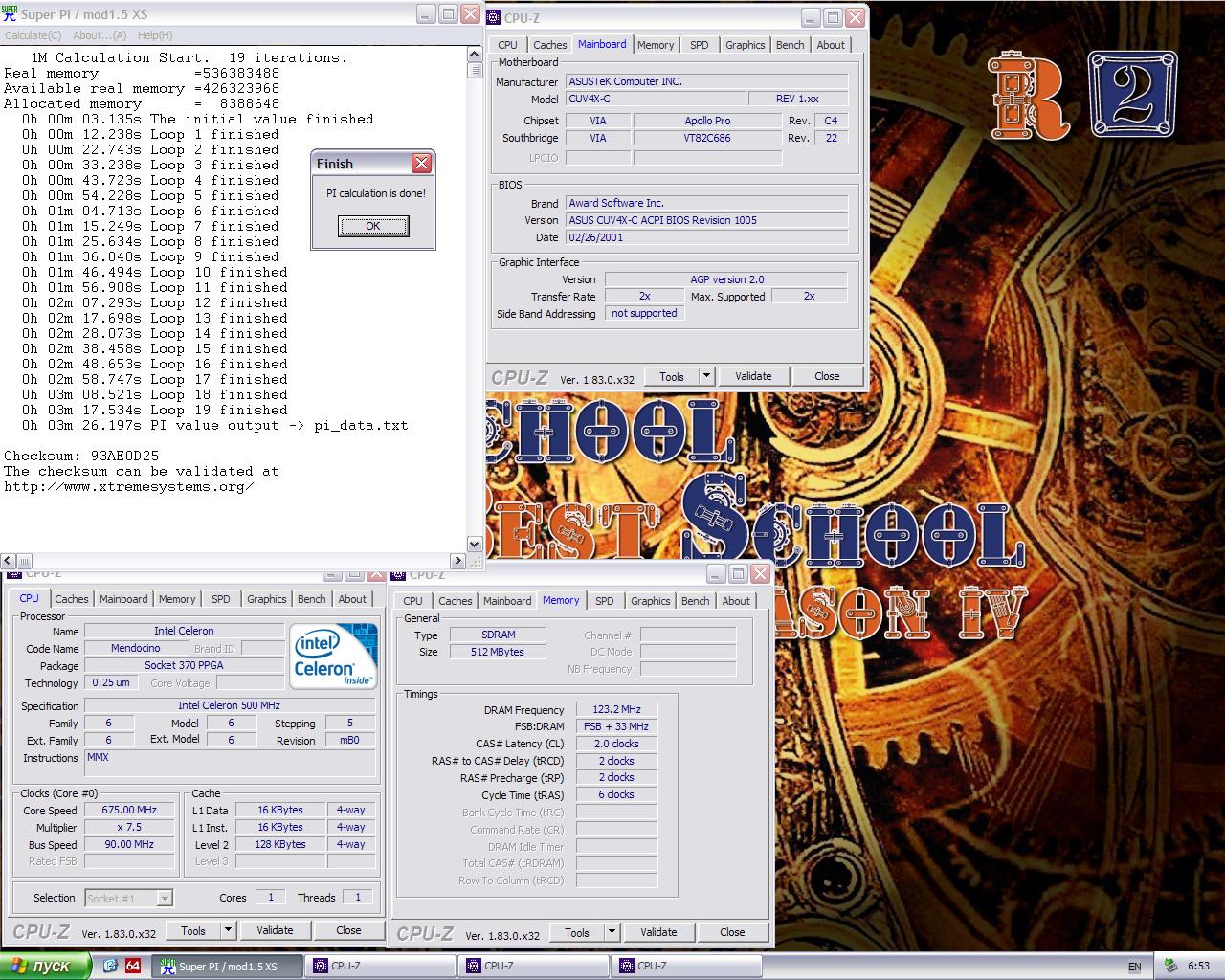
Task: Click the AGP version 2.0 field
Action: point(726,280)
